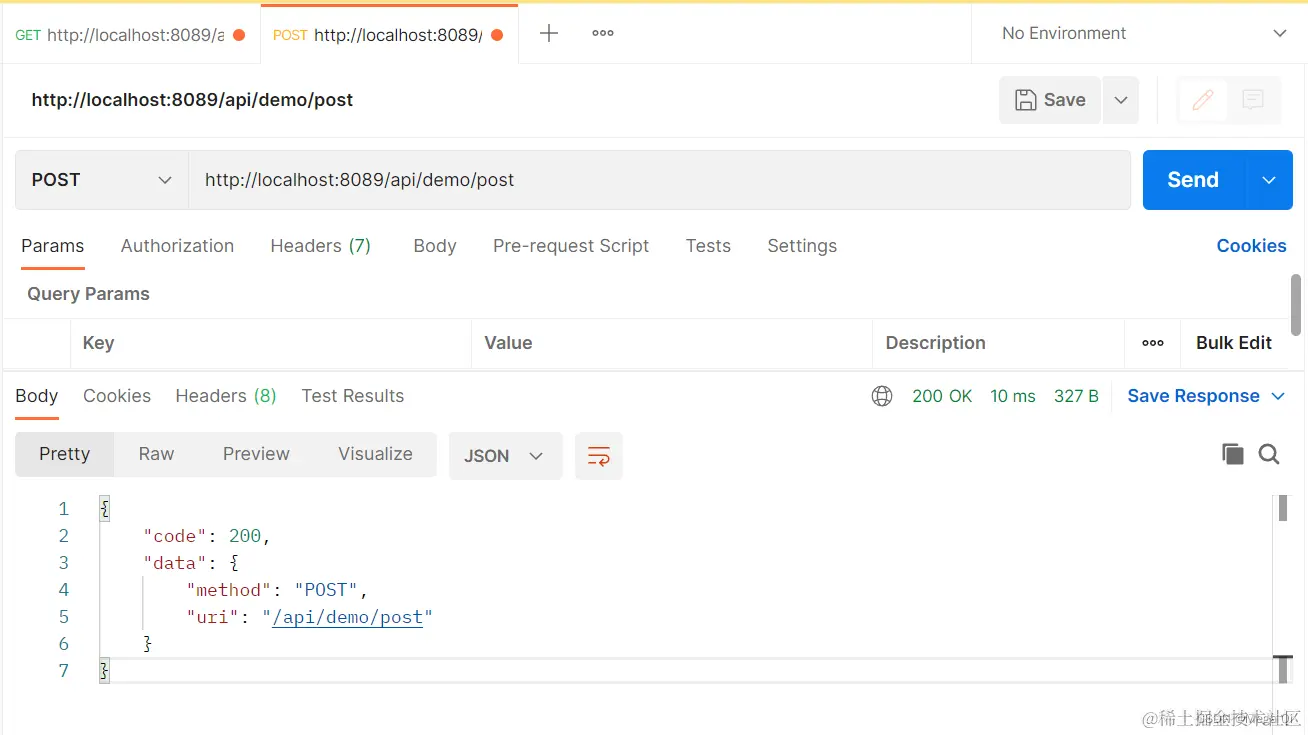Select the Pretty view
Screen dimensions: 1308x735
(x=65, y=454)
